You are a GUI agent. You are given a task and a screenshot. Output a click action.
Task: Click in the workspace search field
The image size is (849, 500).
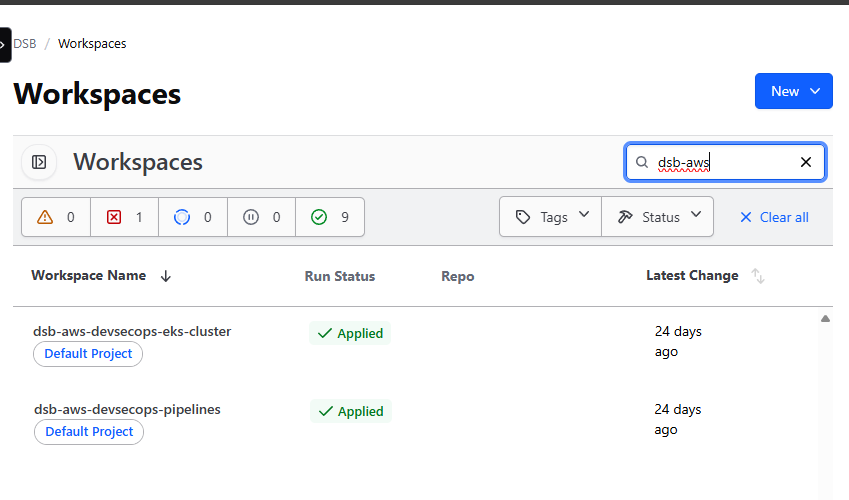pos(720,162)
